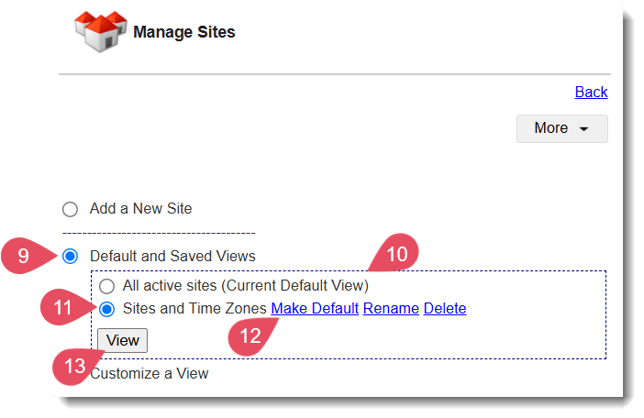Click the red callout marker 12
This screenshot has height=418, width=644.
(x=253, y=337)
